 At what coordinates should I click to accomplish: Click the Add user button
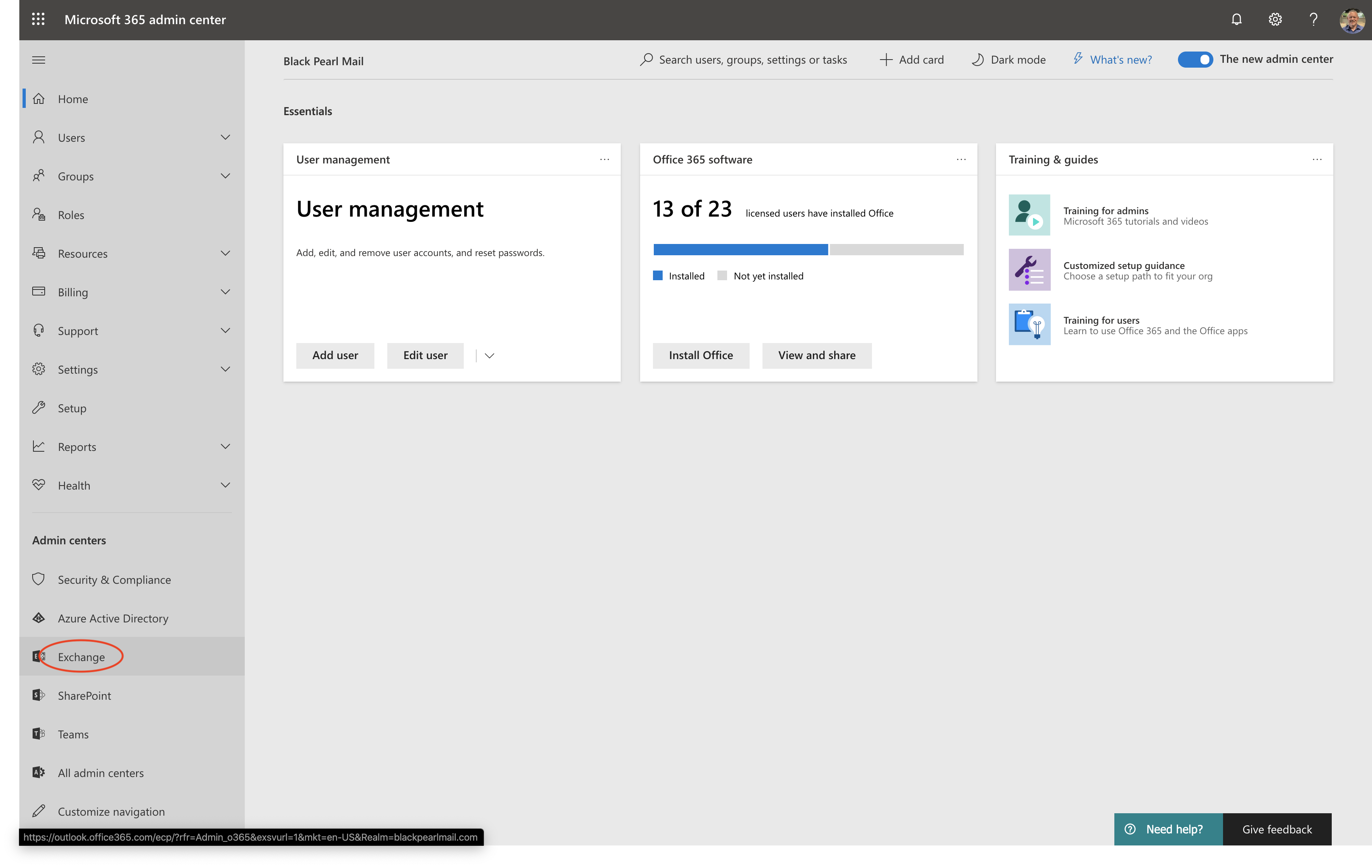[x=335, y=355]
